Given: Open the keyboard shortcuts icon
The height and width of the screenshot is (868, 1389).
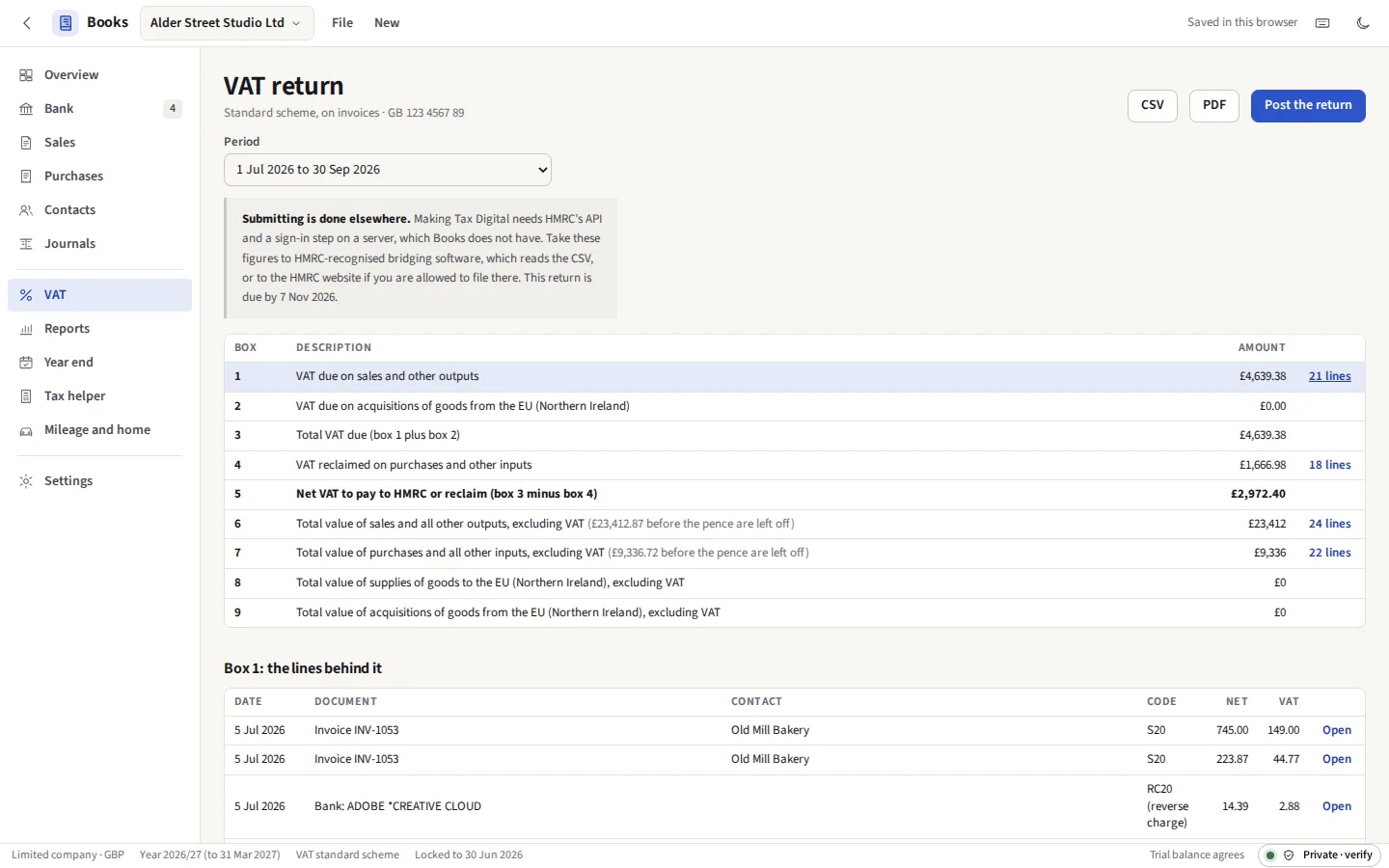Looking at the screenshot, I should pos(1322,23).
